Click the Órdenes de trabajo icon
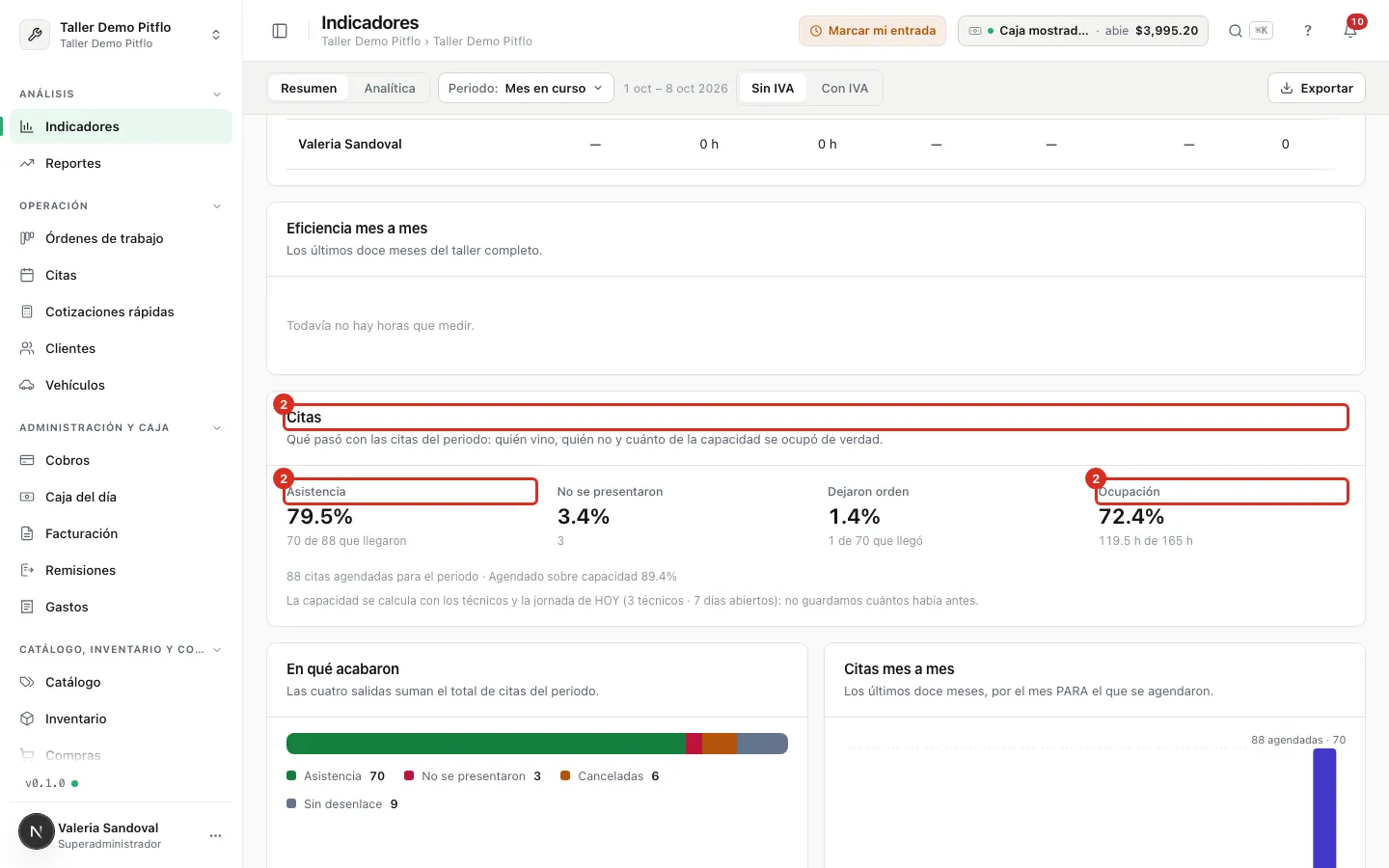Screen dimensions: 1389x868 pyautogui.click(x=27, y=238)
